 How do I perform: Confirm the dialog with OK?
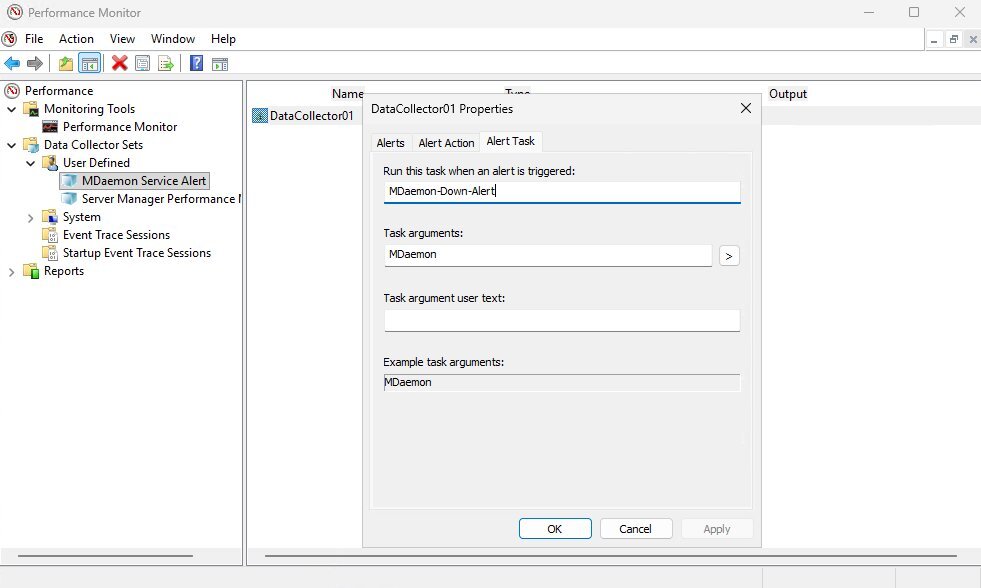coord(555,529)
